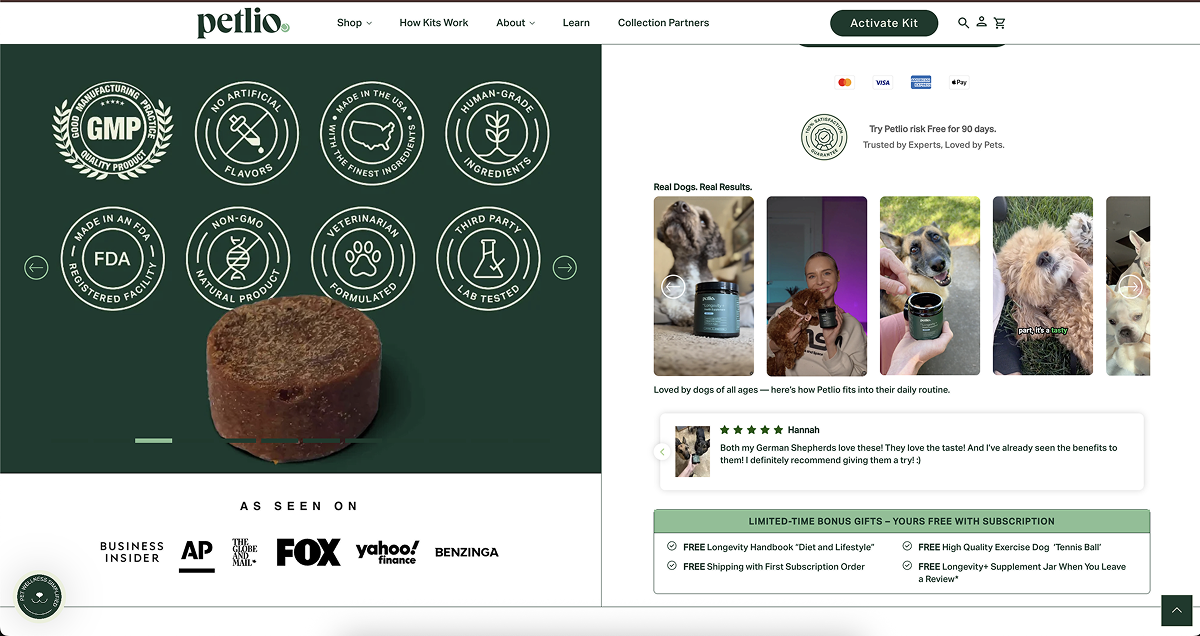Click the Benzinga logo

click(x=467, y=552)
